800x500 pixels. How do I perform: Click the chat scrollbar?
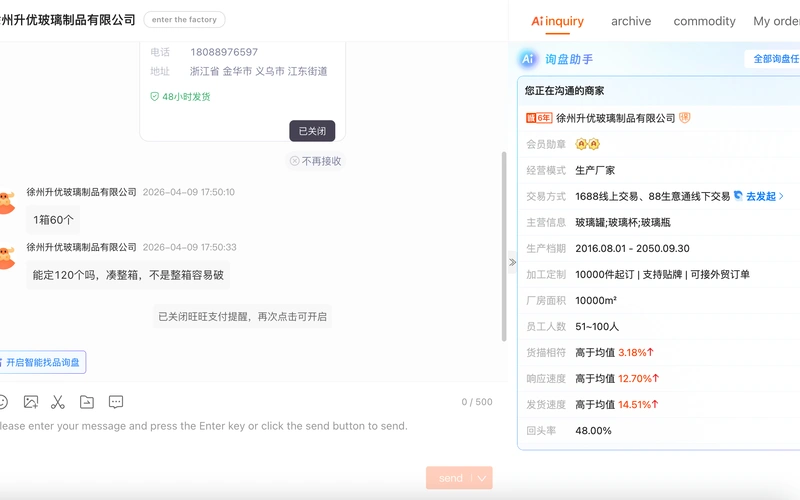pyautogui.click(x=504, y=246)
